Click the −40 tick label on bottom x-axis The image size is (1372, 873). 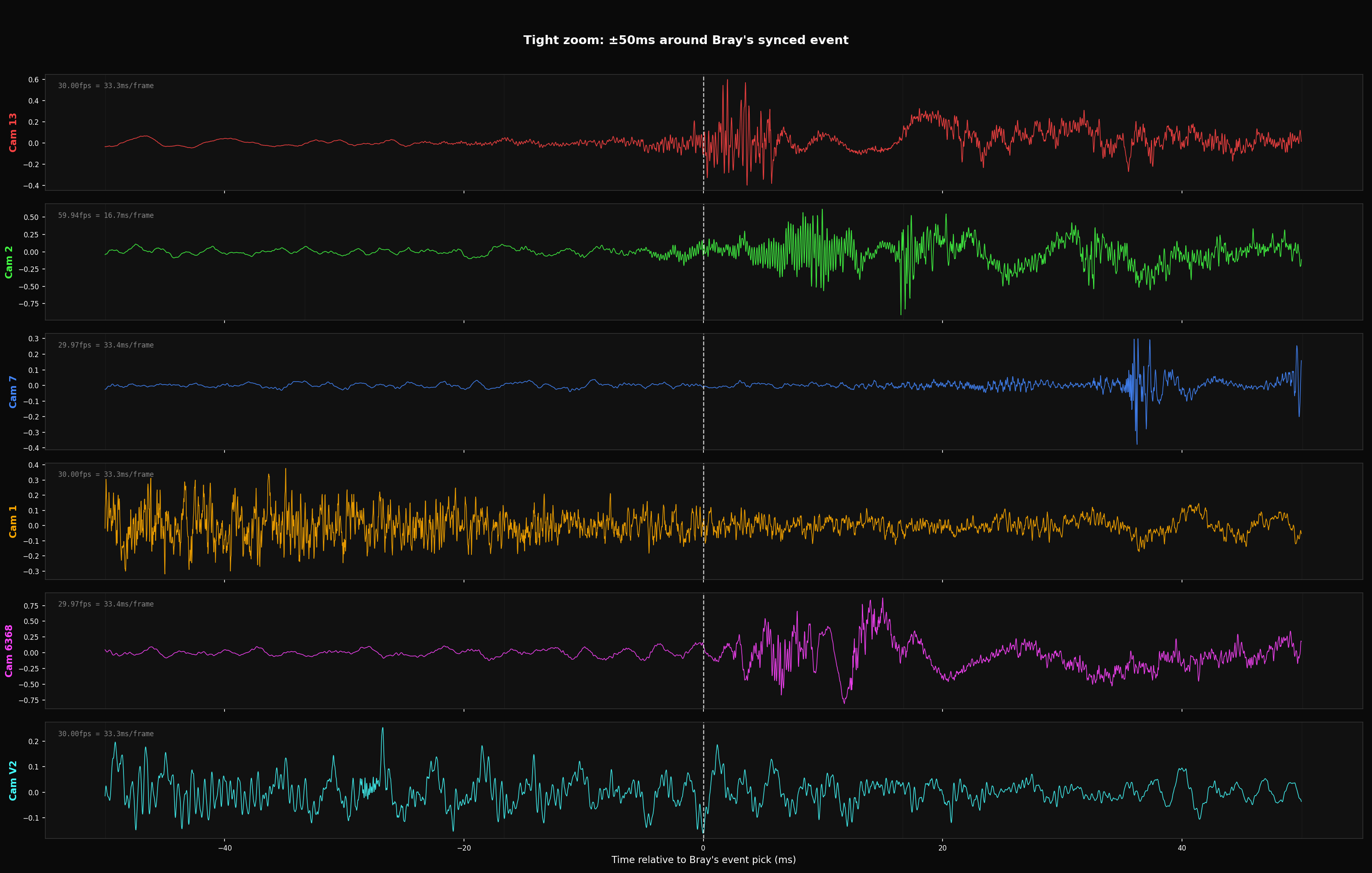[x=225, y=848]
